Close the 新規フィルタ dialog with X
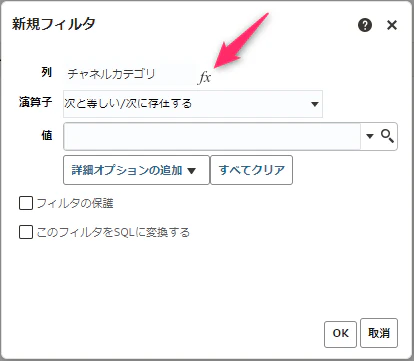The width and height of the screenshot is (414, 361). point(392,25)
